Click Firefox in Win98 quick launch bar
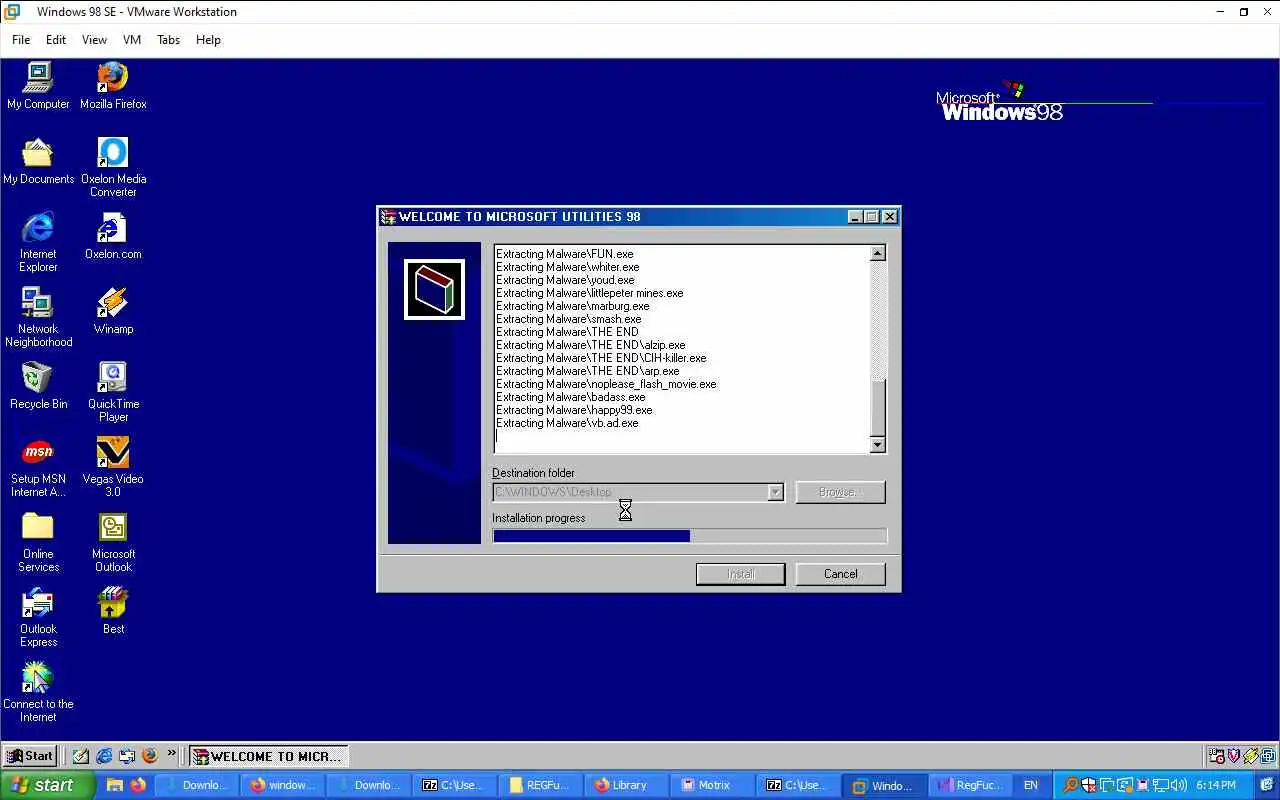Viewport: 1280px width, 800px height. click(150, 756)
